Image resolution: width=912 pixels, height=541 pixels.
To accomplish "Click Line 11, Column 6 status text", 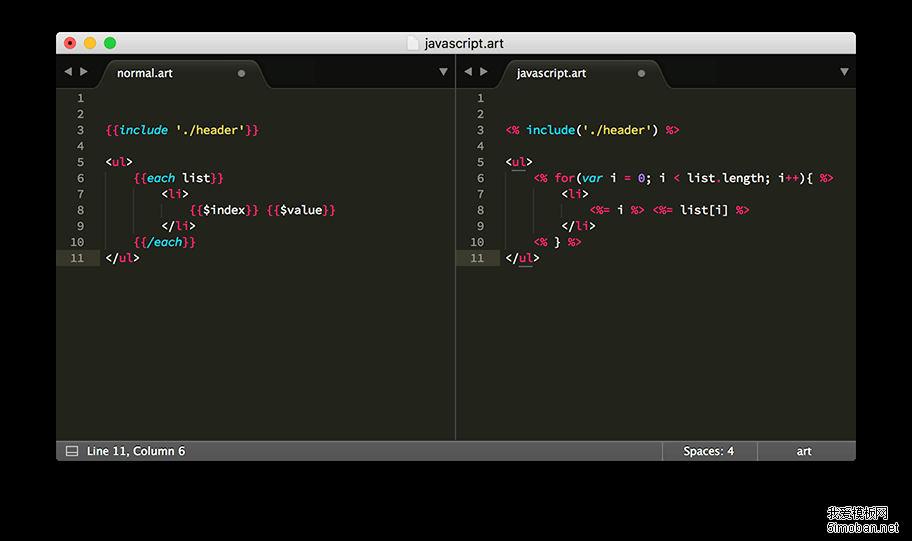I will [136, 451].
